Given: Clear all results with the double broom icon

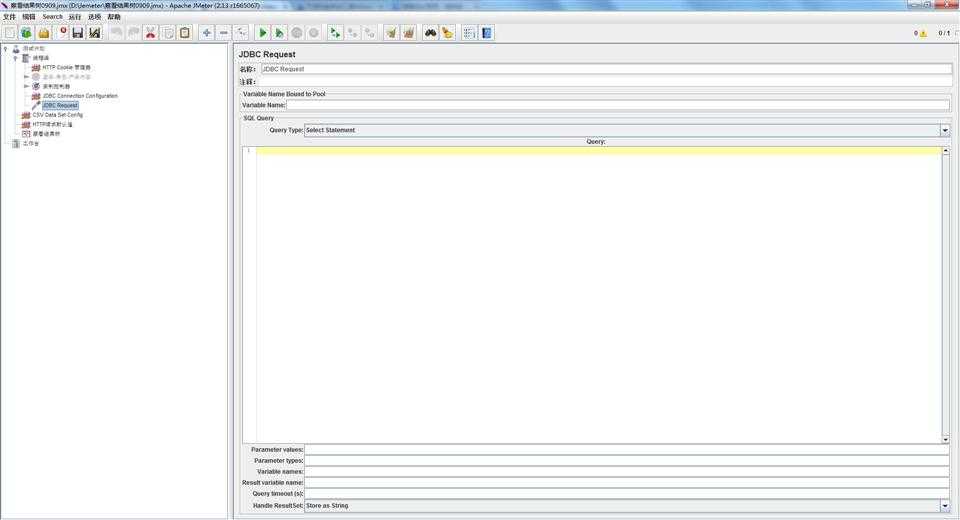Looking at the screenshot, I should [x=408, y=33].
